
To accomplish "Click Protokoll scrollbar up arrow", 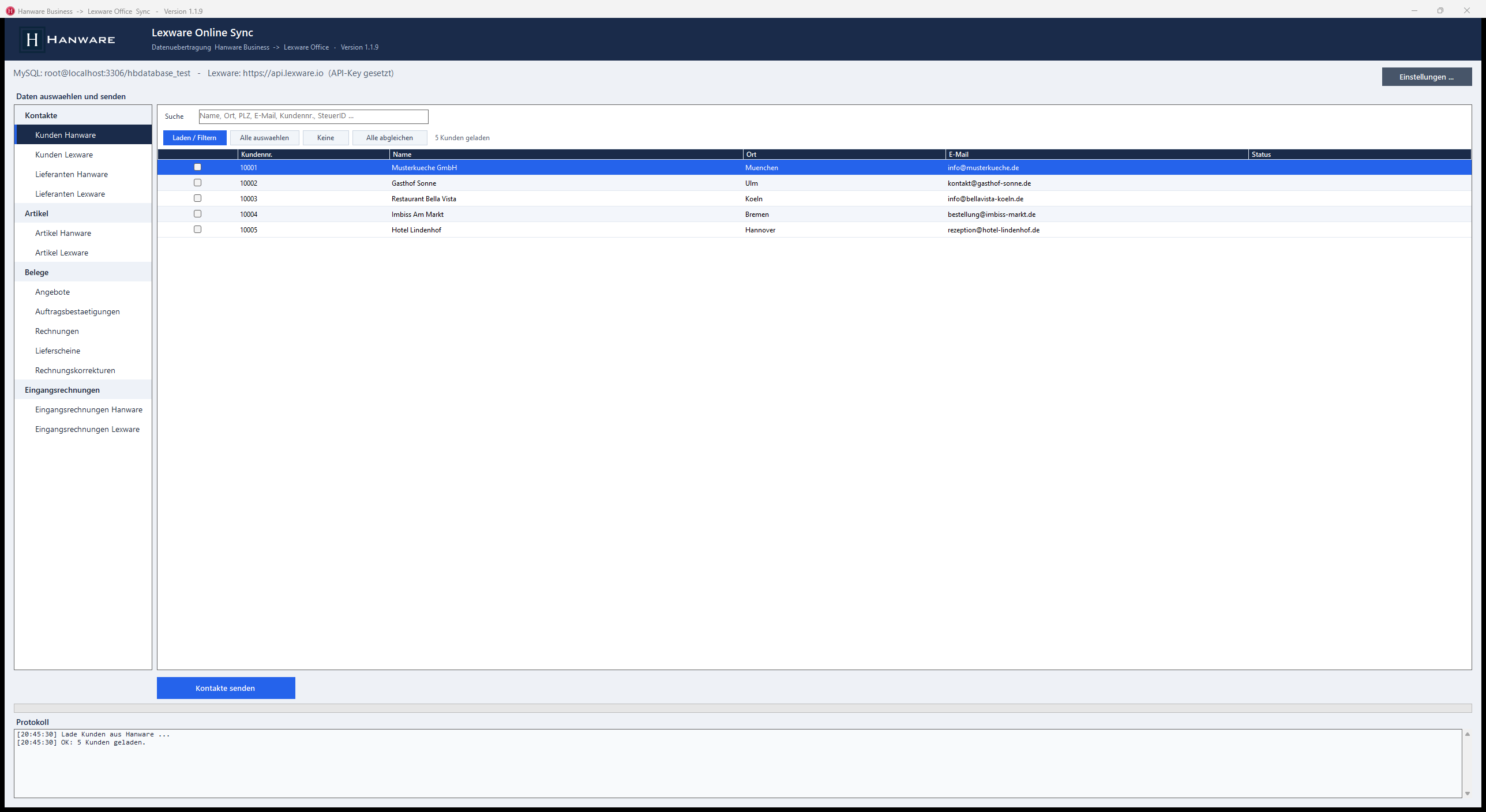I will point(1468,734).
